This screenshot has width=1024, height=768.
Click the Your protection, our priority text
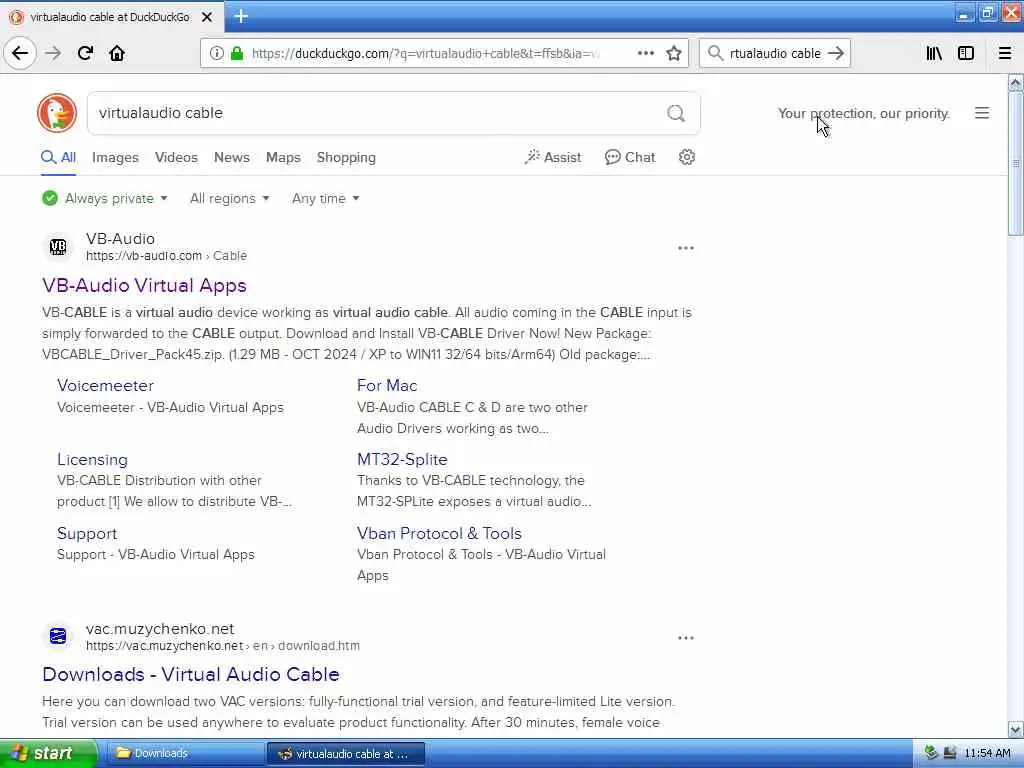(x=863, y=114)
